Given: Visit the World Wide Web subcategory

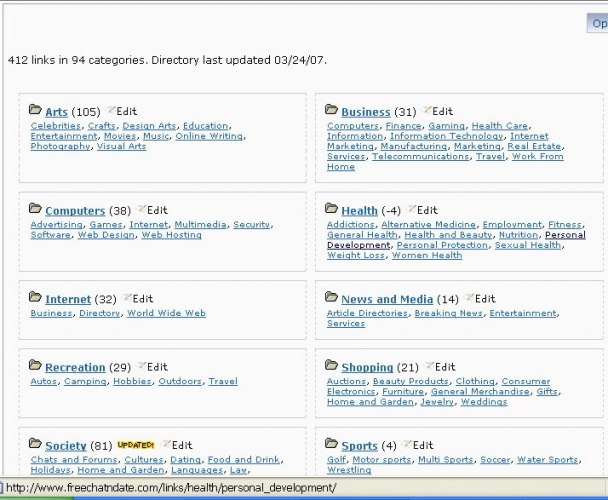Looking at the screenshot, I should coord(166,313).
